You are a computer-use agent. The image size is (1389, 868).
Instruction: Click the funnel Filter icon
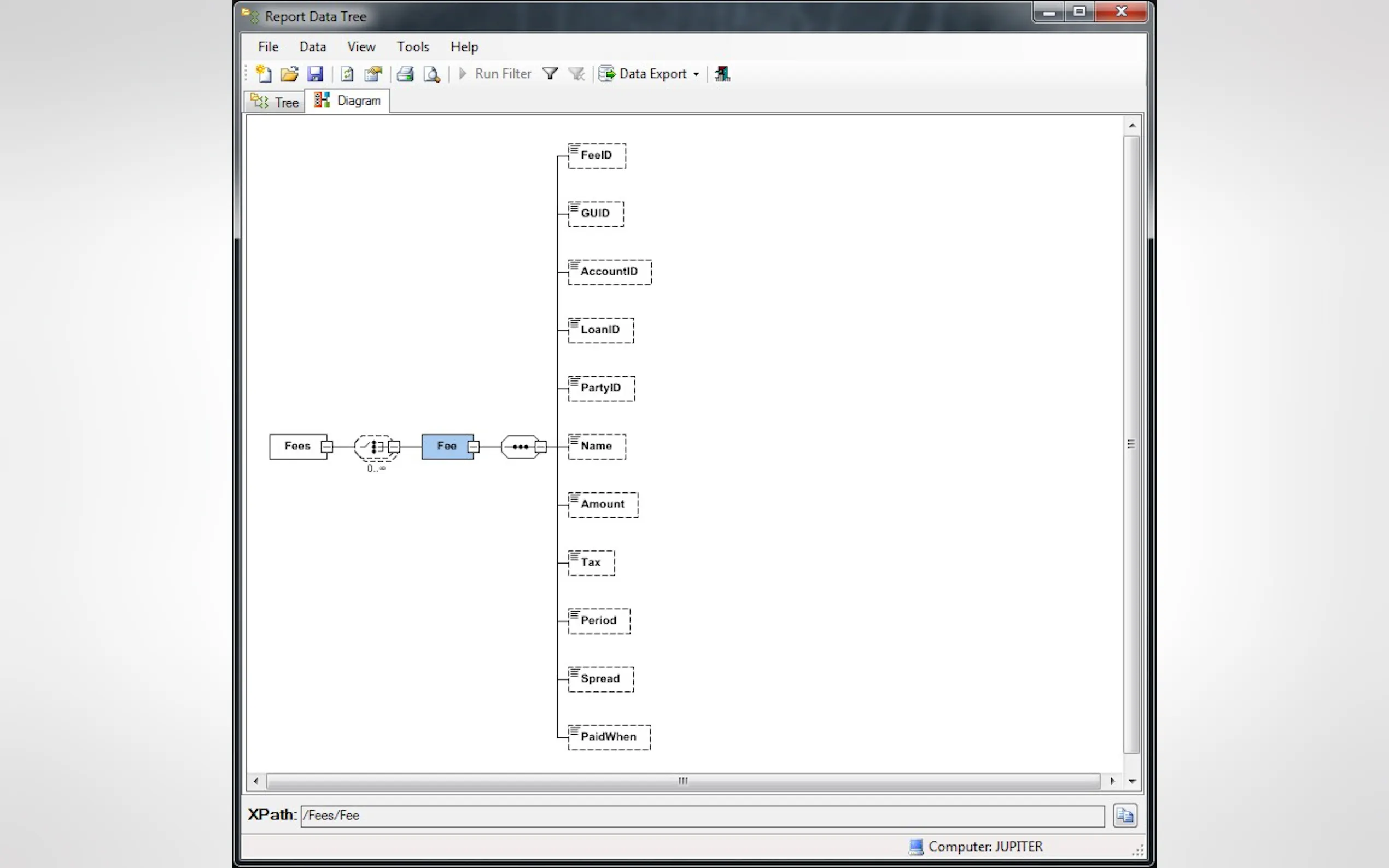tap(550, 74)
